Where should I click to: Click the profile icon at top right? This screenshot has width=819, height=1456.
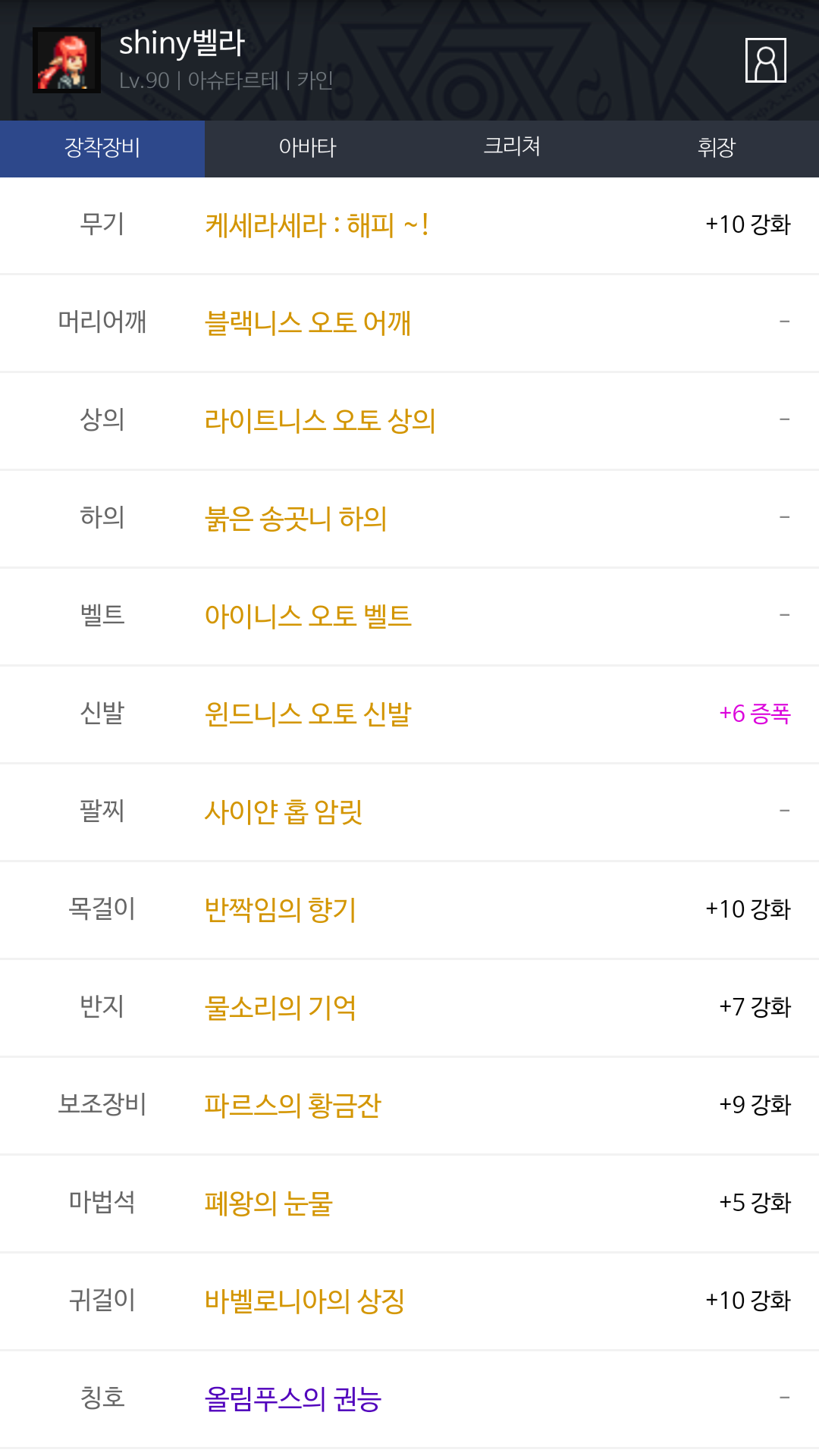coord(765,60)
